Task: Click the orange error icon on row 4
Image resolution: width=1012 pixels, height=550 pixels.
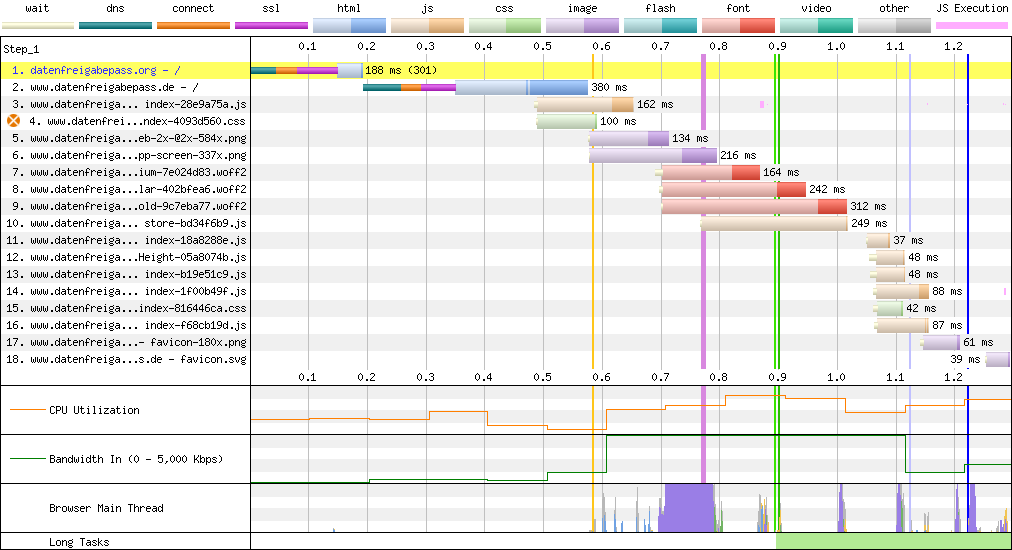Action: [14, 121]
